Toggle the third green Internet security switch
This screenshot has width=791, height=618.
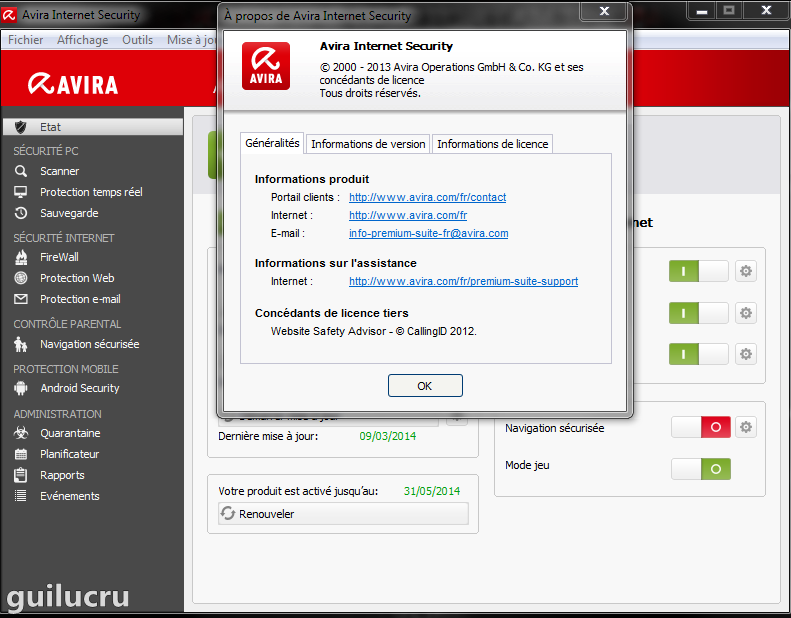pos(699,354)
